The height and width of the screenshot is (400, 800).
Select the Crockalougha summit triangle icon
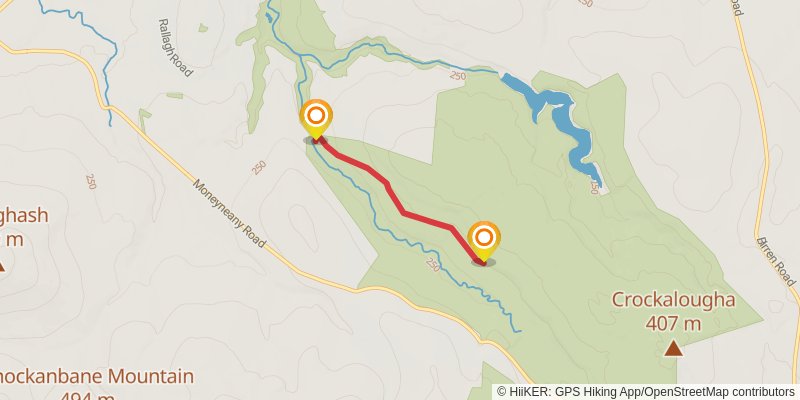673,348
